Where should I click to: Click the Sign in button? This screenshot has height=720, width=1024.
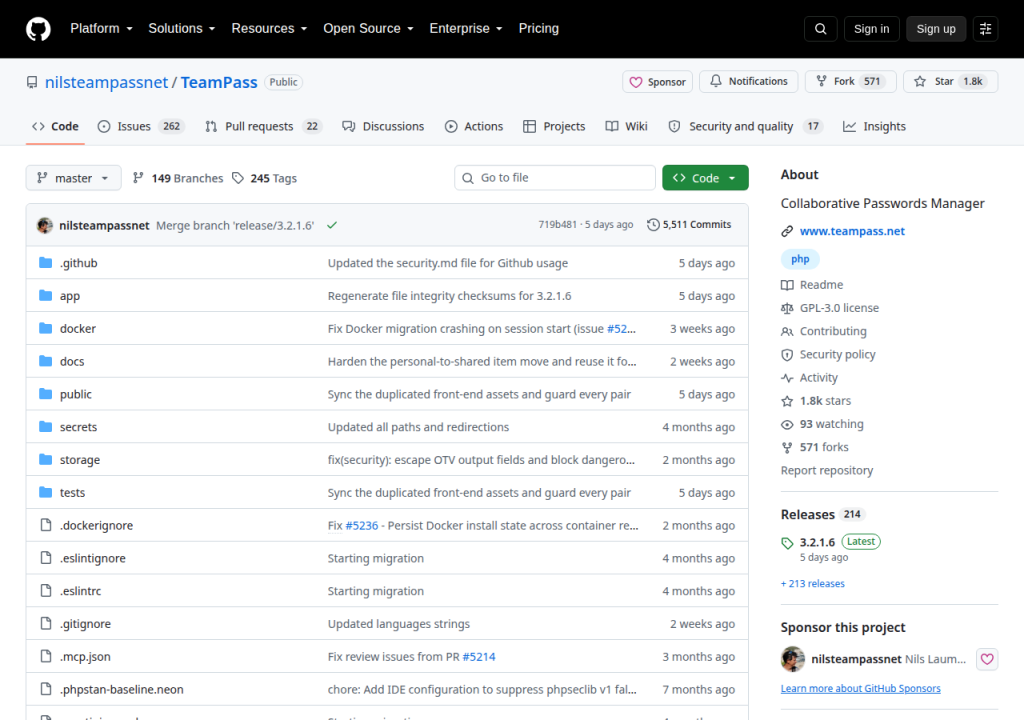pos(871,29)
